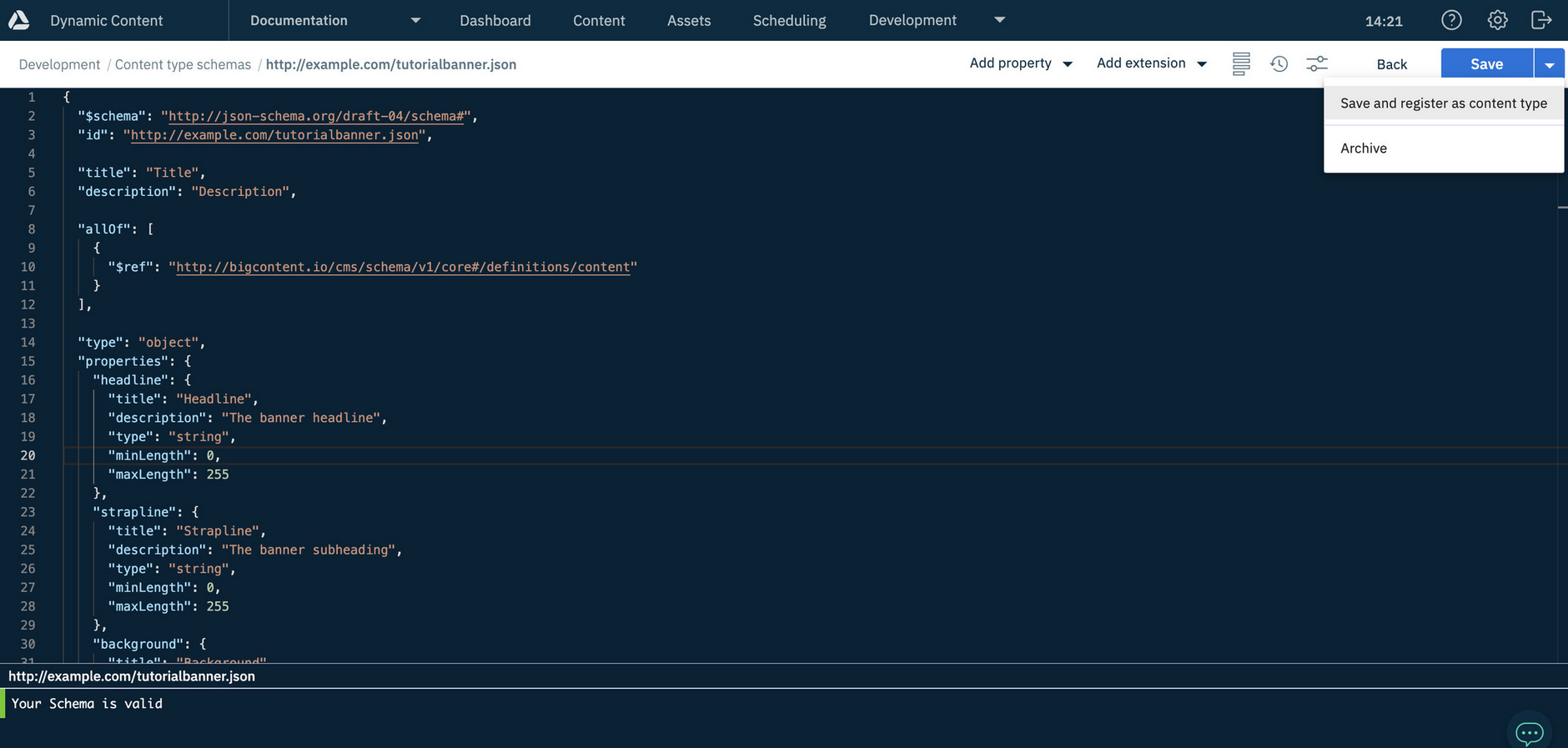The image size is (1568, 748).
Task: Open the Development breadcrumb link
Action: [59, 64]
